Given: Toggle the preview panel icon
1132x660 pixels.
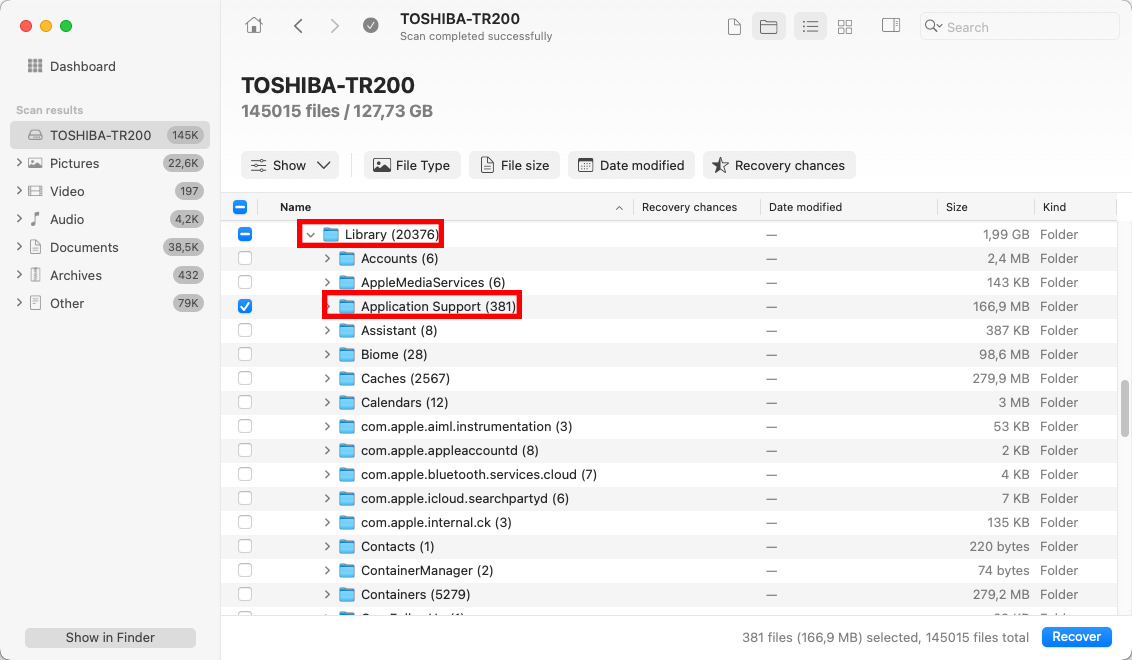Looking at the screenshot, I should click(891, 26).
